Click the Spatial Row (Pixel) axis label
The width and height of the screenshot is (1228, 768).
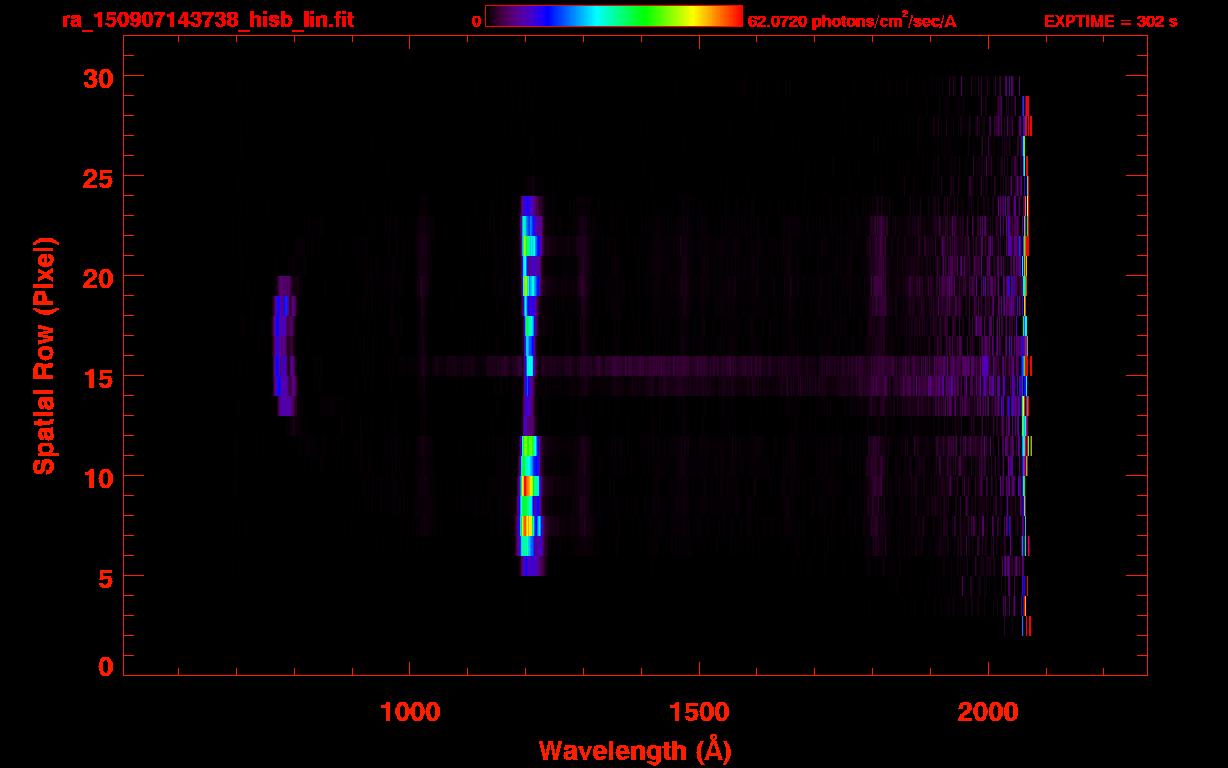(x=45, y=355)
